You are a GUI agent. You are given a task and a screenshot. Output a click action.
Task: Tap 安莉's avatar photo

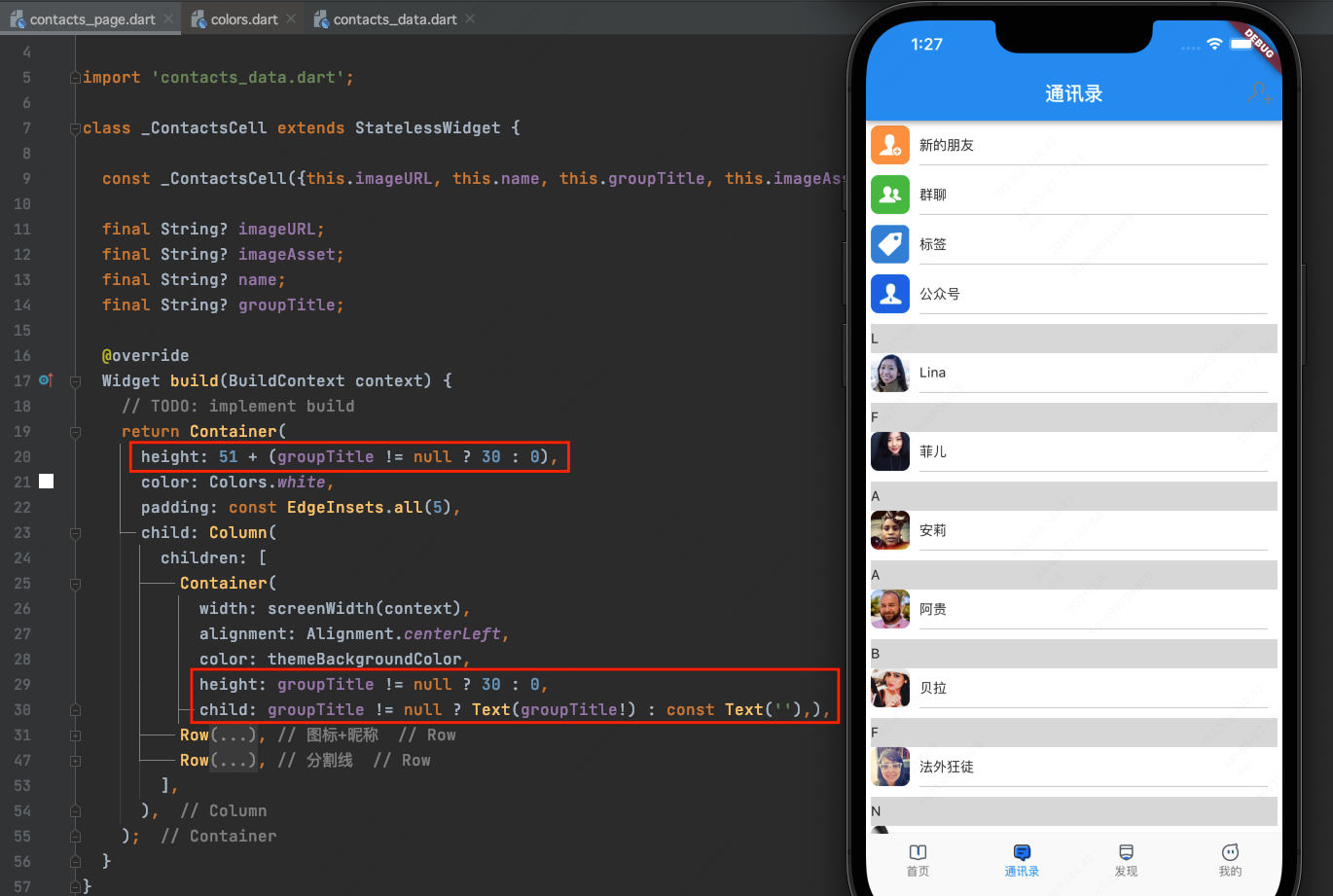[890, 530]
